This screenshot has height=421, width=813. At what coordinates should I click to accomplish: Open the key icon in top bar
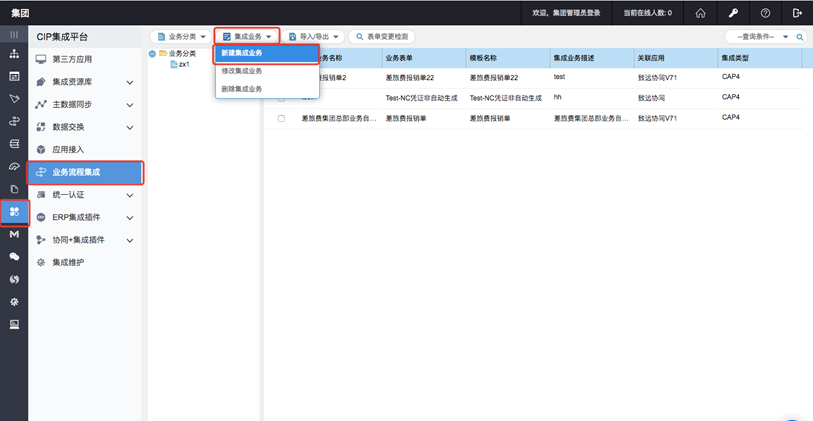tap(733, 13)
